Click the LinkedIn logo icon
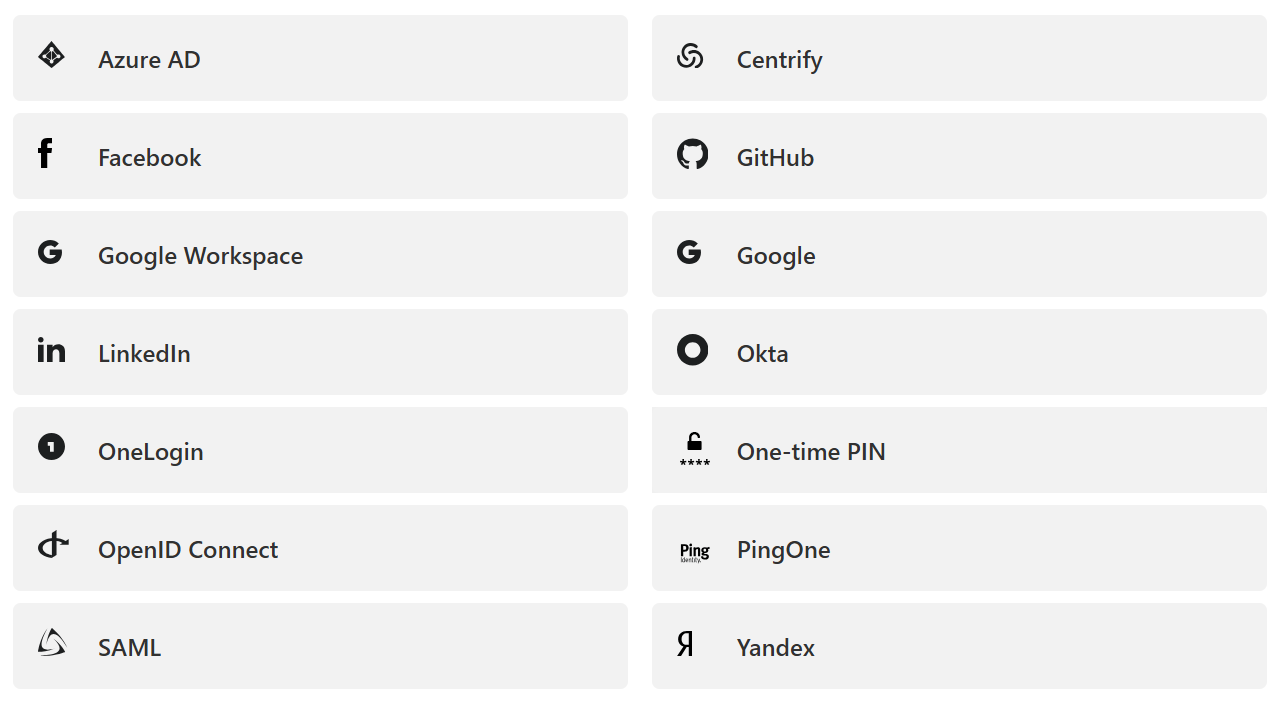This screenshot has height=710, width=1287. pos(51,350)
